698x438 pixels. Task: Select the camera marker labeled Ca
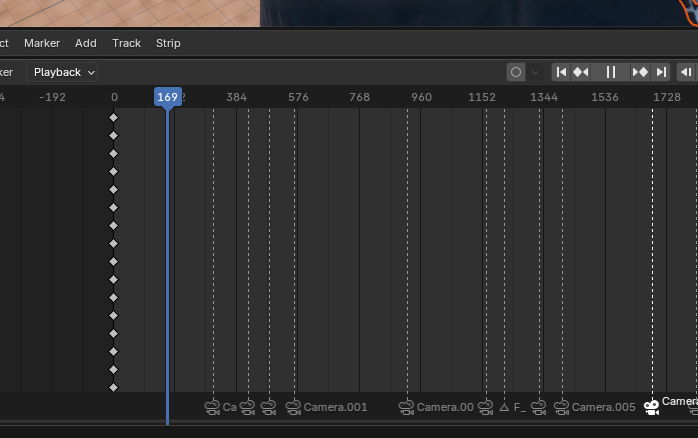pos(212,407)
